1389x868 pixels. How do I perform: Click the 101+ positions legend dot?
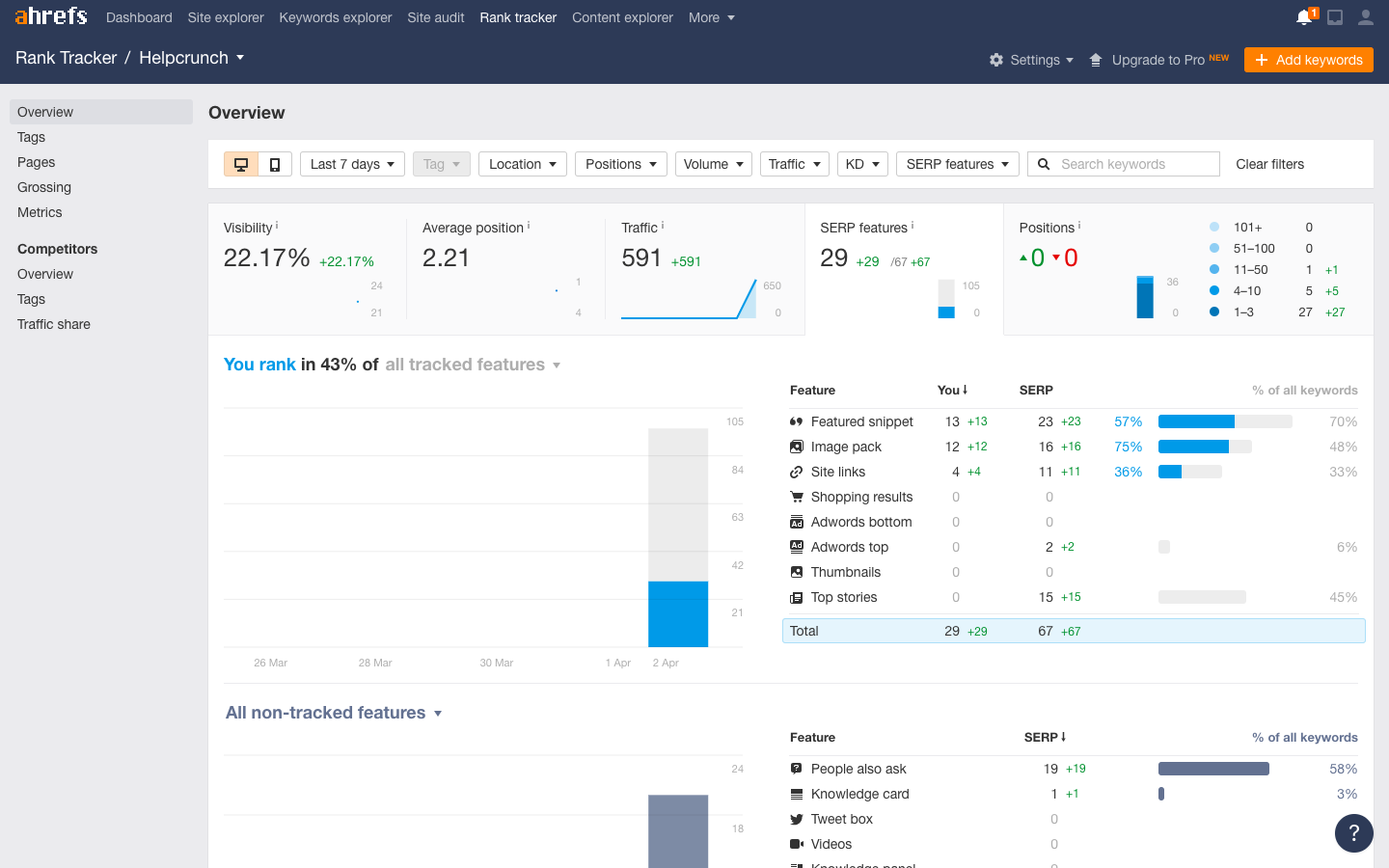1214,227
